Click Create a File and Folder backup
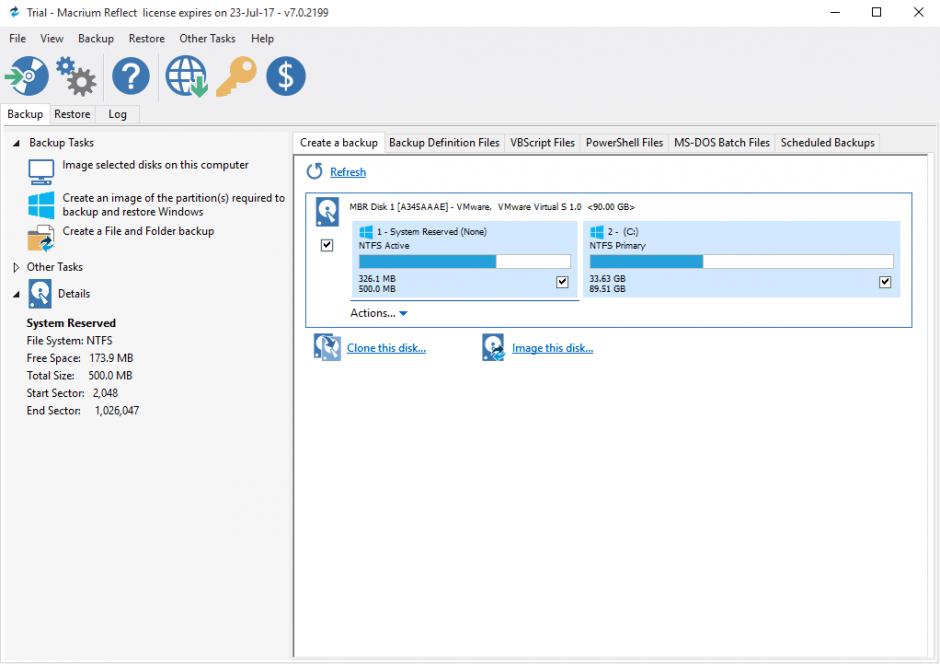The height and width of the screenshot is (664, 940). [138, 231]
